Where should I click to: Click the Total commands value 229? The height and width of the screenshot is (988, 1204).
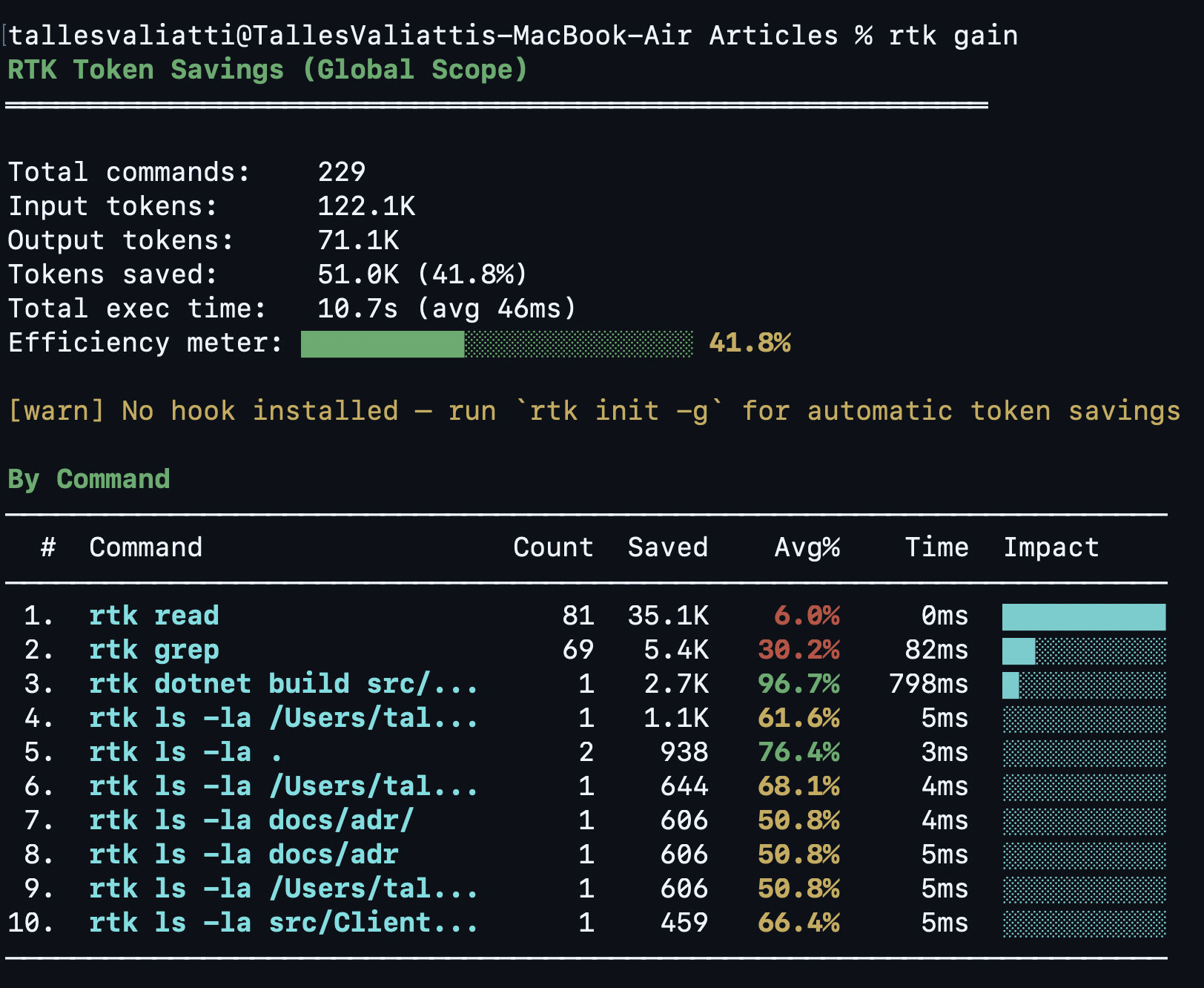pyautogui.click(x=342, y=172)
